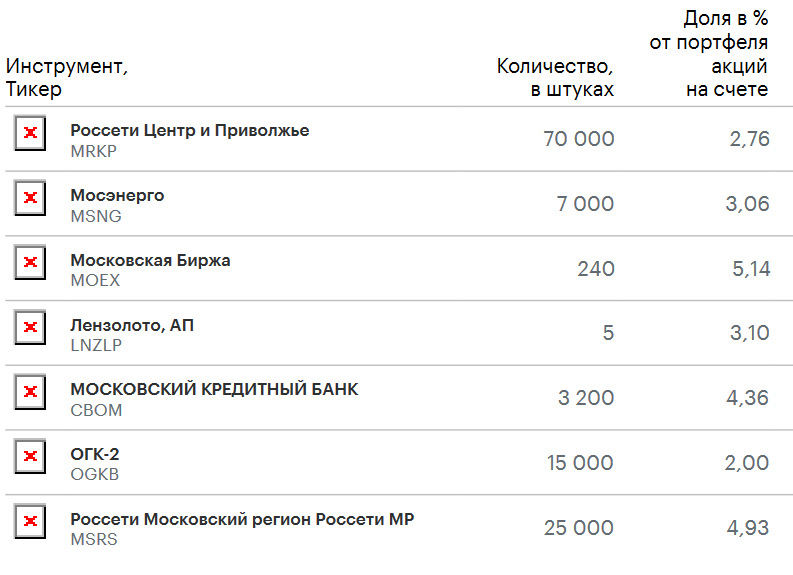793x575 pixels.
Task: Sort by the Инструмент, Тикер column header
Action: tap(67, 77)
